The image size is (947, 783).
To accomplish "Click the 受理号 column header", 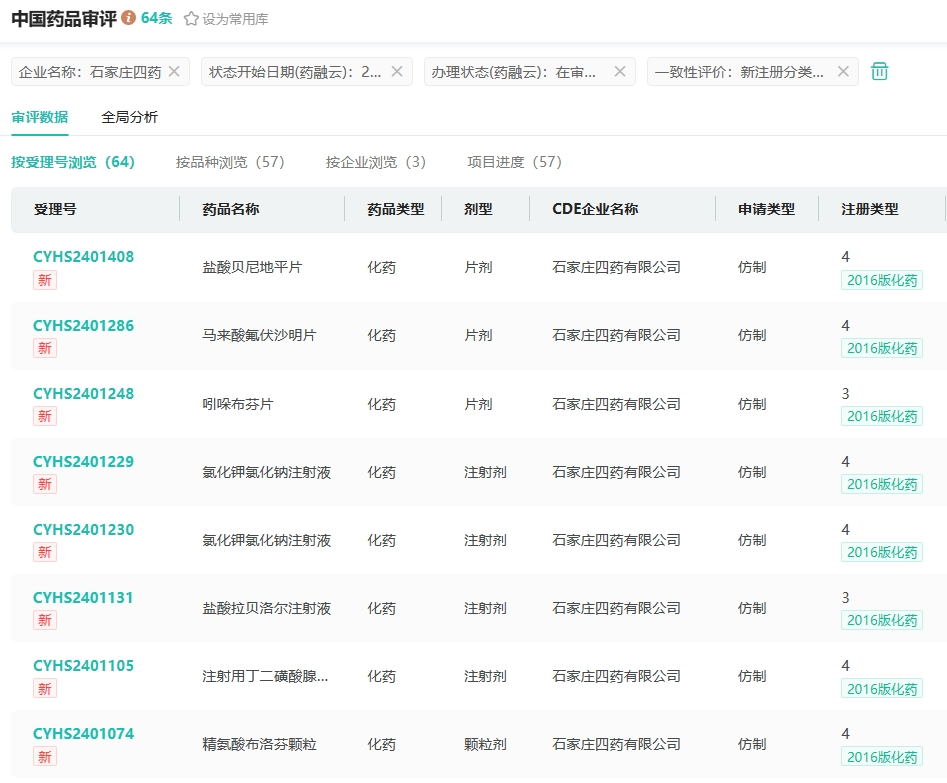I will pos(55,209).
